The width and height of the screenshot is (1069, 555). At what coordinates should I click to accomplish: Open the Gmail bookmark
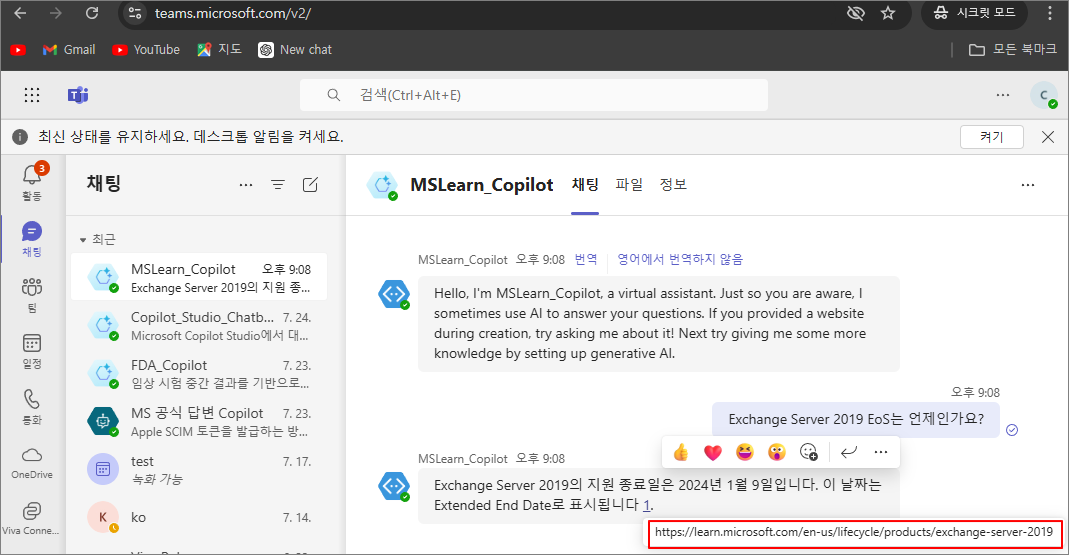click(69, 50)
